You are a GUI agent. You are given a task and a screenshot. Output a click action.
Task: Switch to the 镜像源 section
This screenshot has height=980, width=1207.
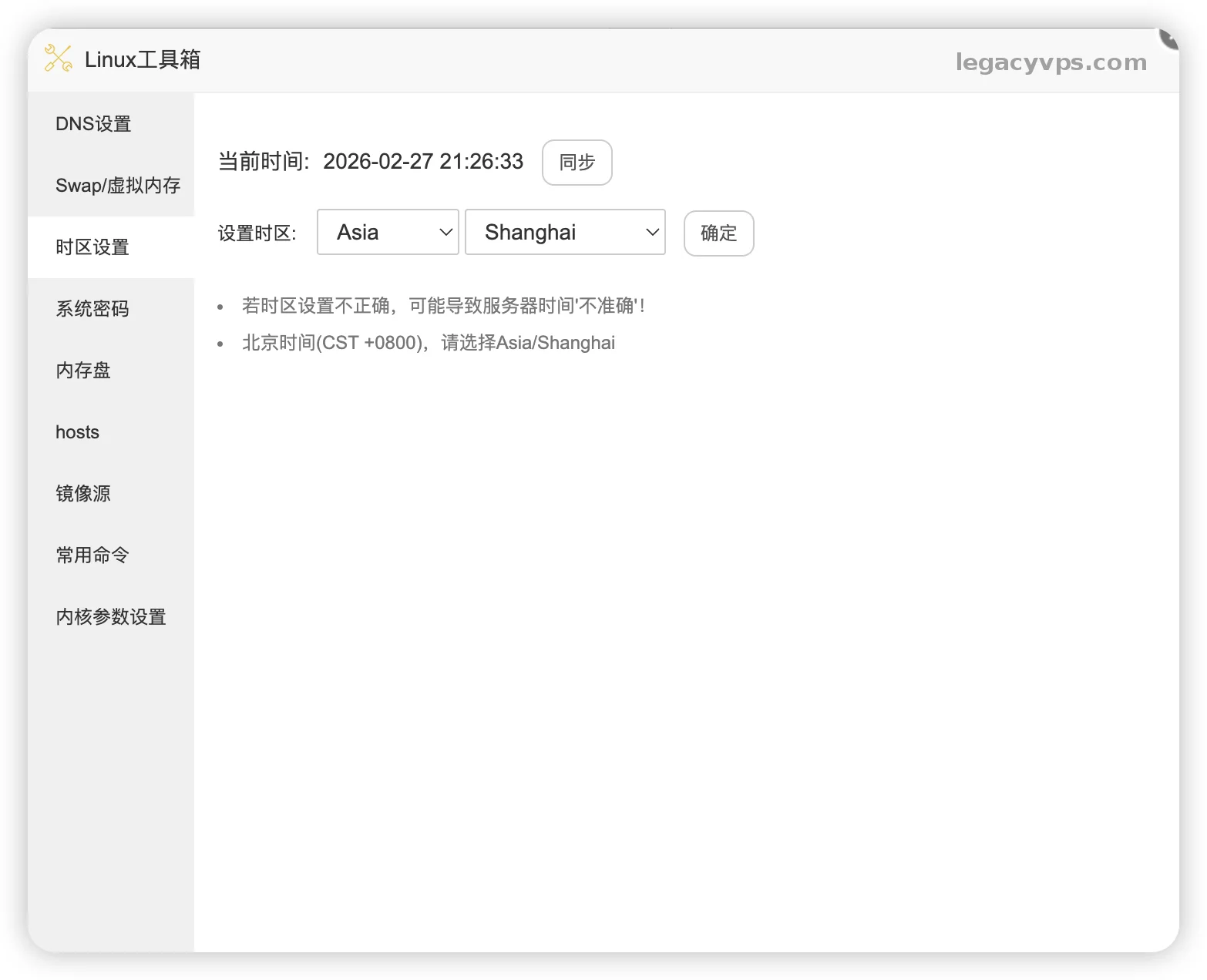(x=83, y=494)
